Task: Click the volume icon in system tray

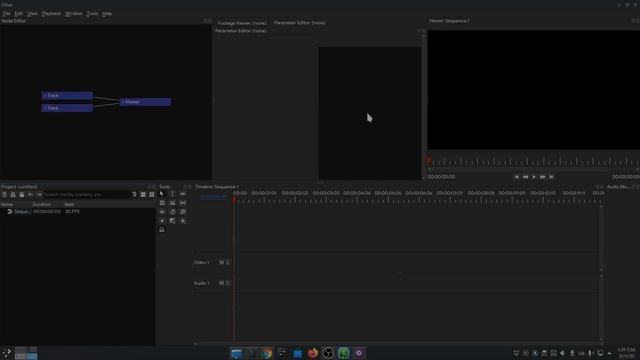Action: 562,353
